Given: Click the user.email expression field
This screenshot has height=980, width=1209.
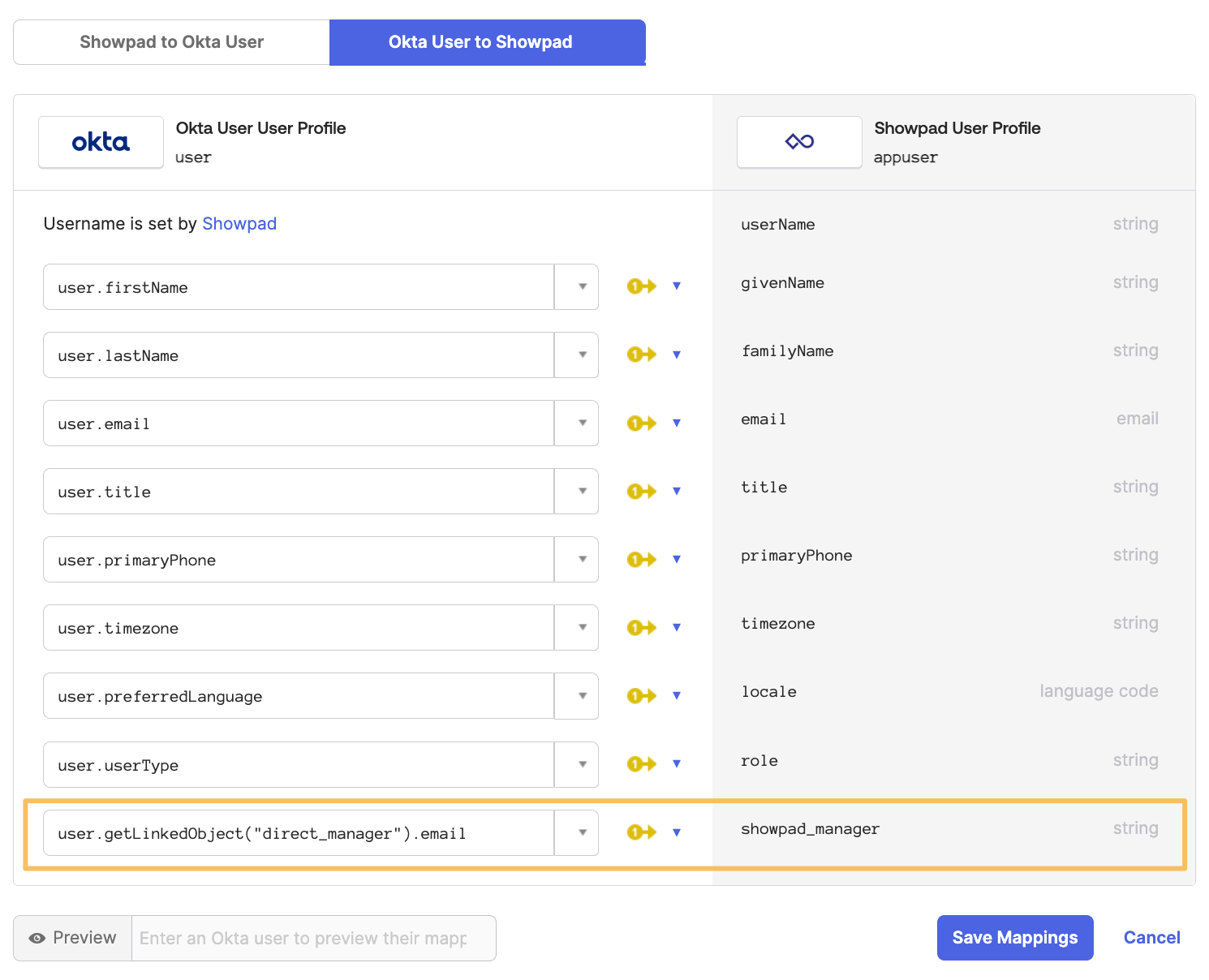Looking at the screenshot, I should (x=299, y=423).
